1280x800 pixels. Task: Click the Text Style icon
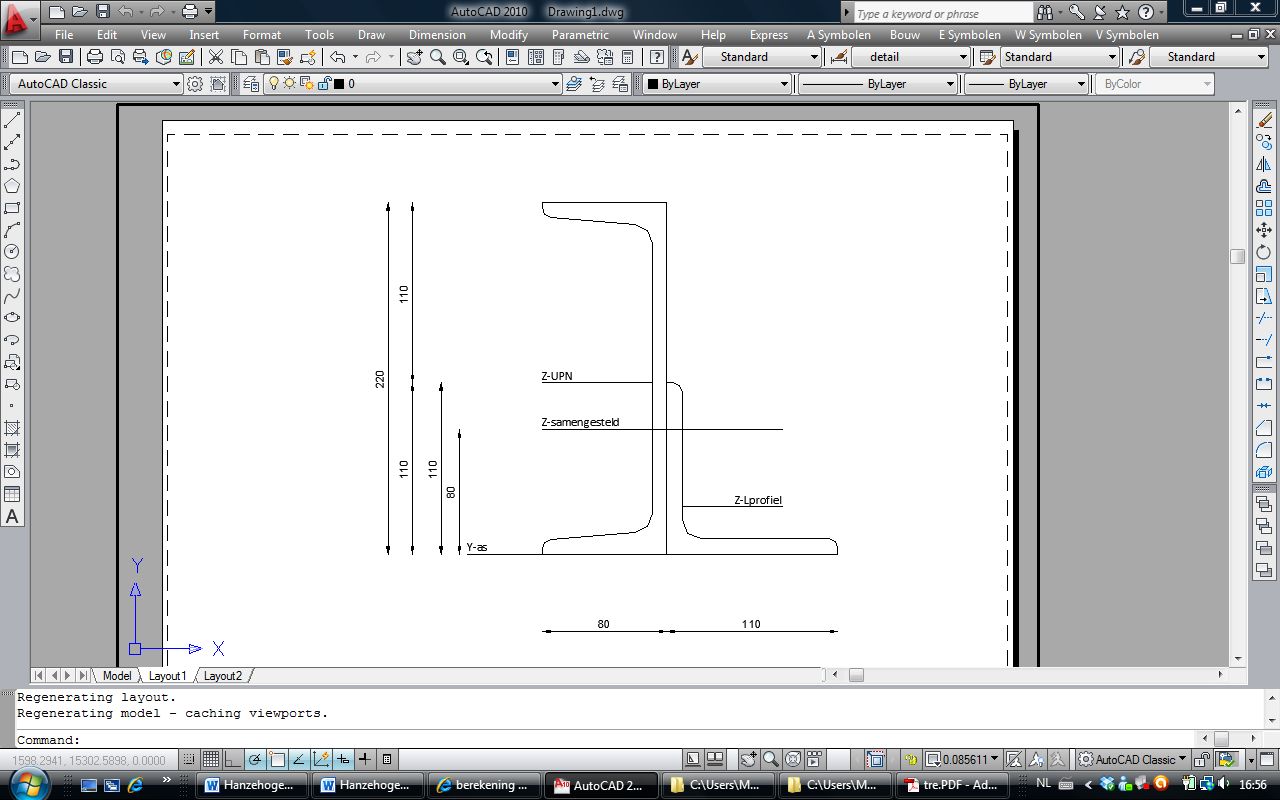tap(689, 57)
